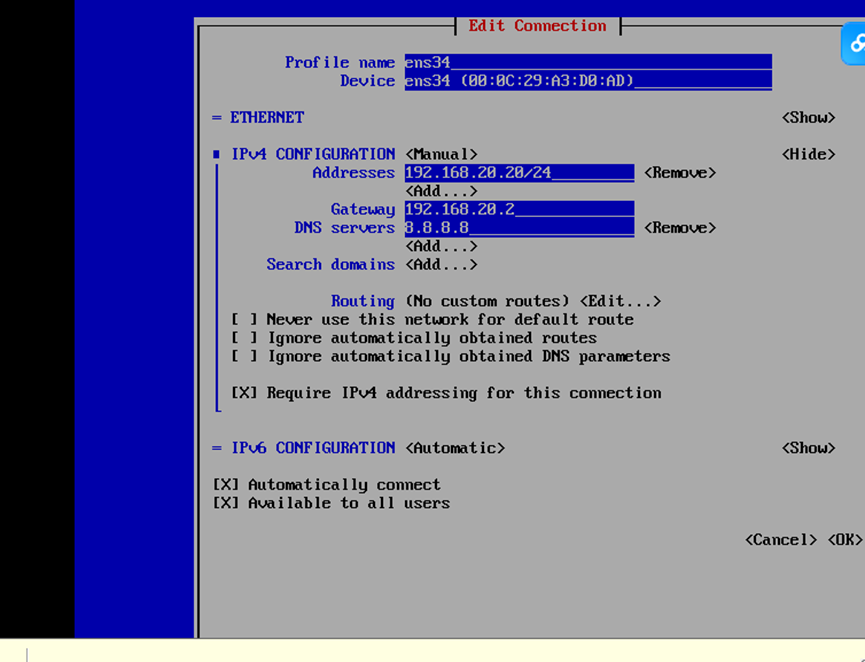This screenshot has width=865, height=662.
Task: Click the IPv6 CONFIGURATION heading
Action: click(313, 448)
